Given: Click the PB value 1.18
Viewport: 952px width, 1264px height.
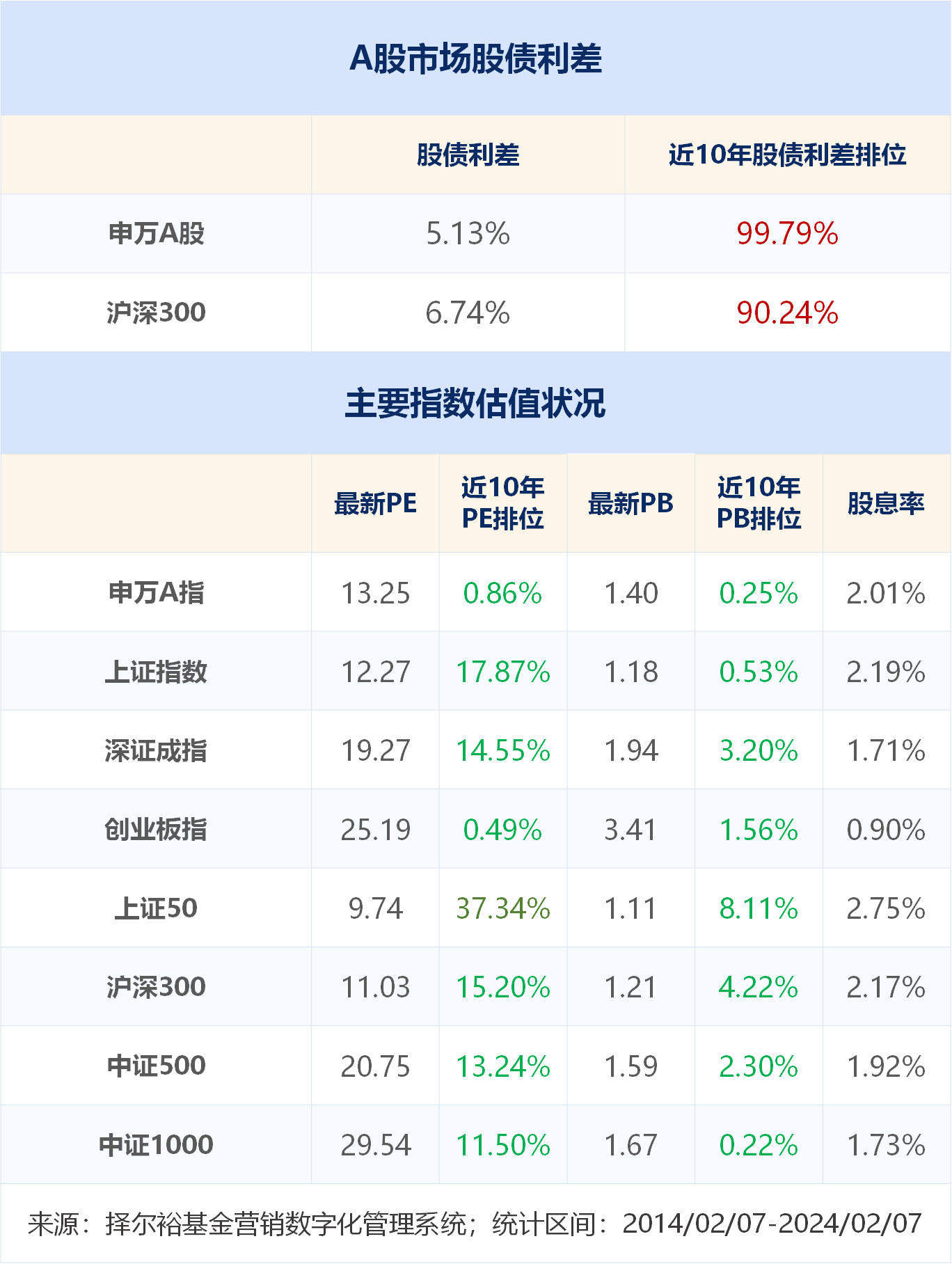Looking at the screenshot, I should 631,672.
